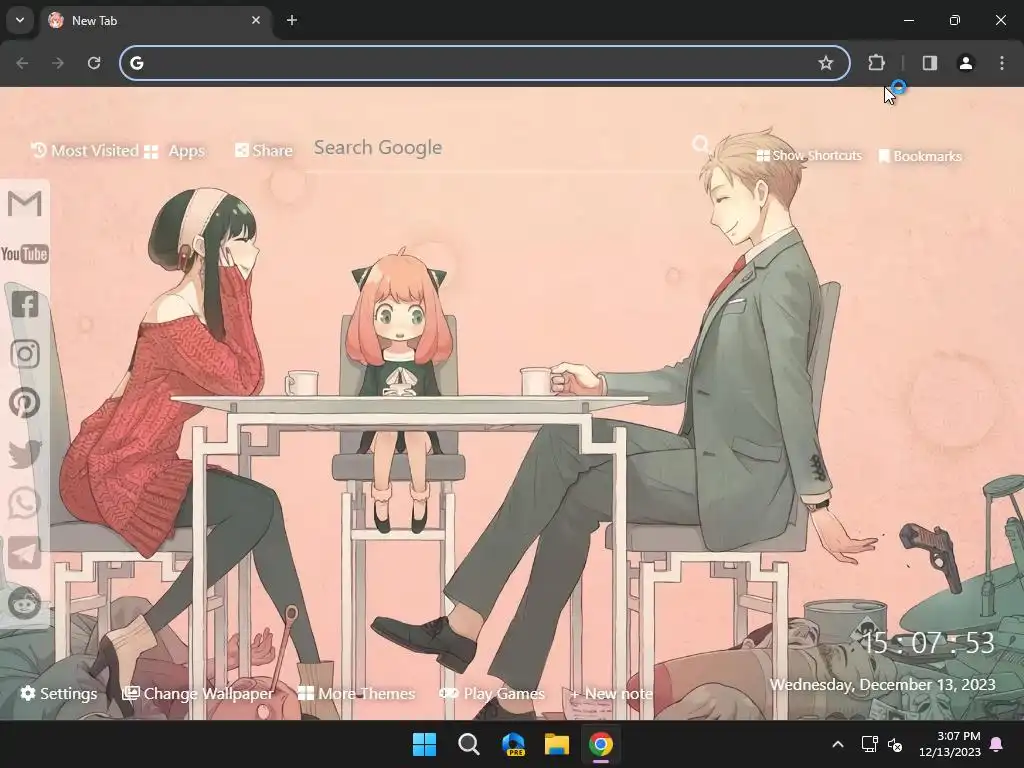Click the date Wednesday, December 13, 2023
Viewport: 1024px width, 768px height.
tap(882, 684)
